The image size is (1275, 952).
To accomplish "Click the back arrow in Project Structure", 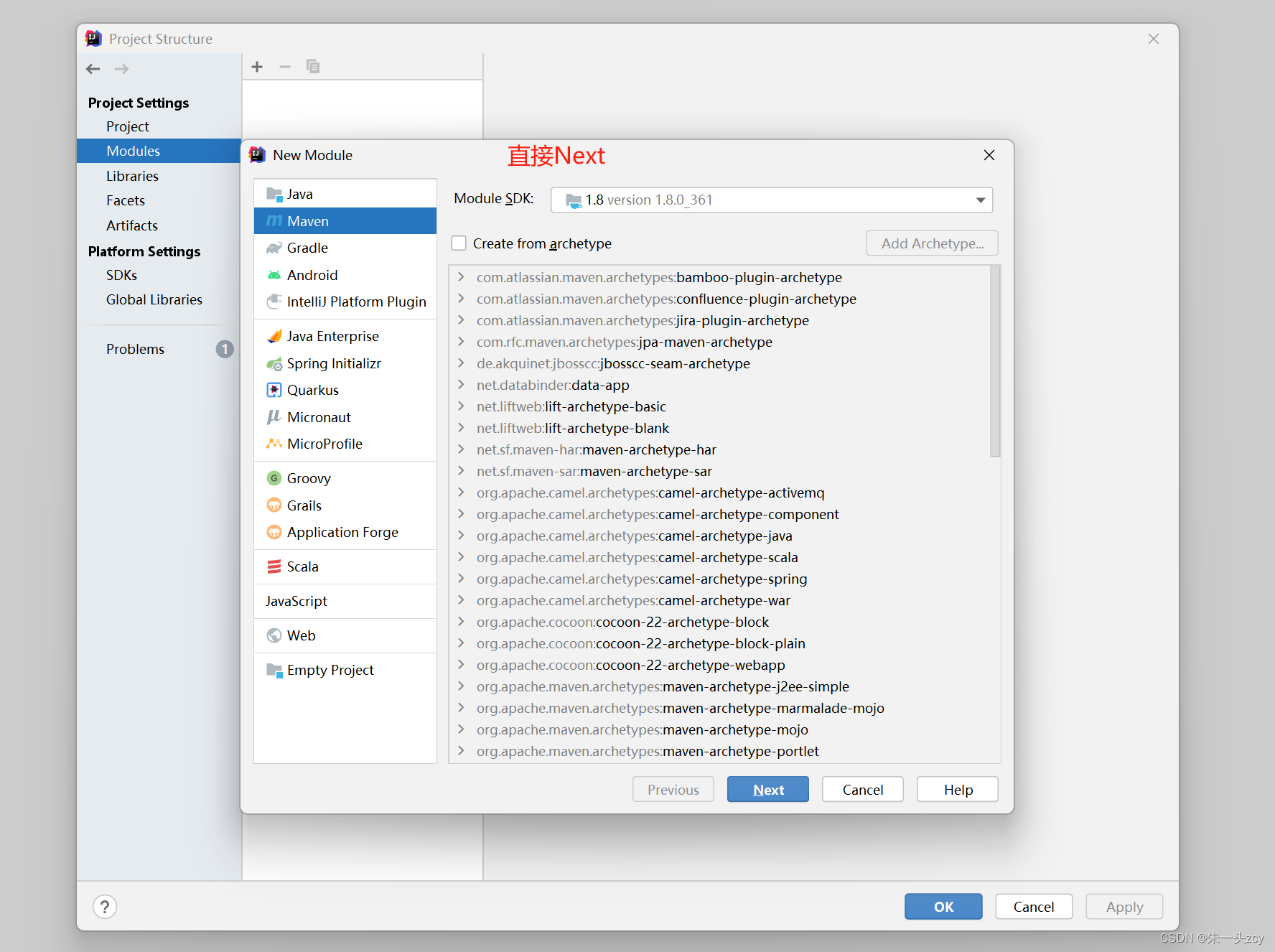I will click(x=93, y=69).
